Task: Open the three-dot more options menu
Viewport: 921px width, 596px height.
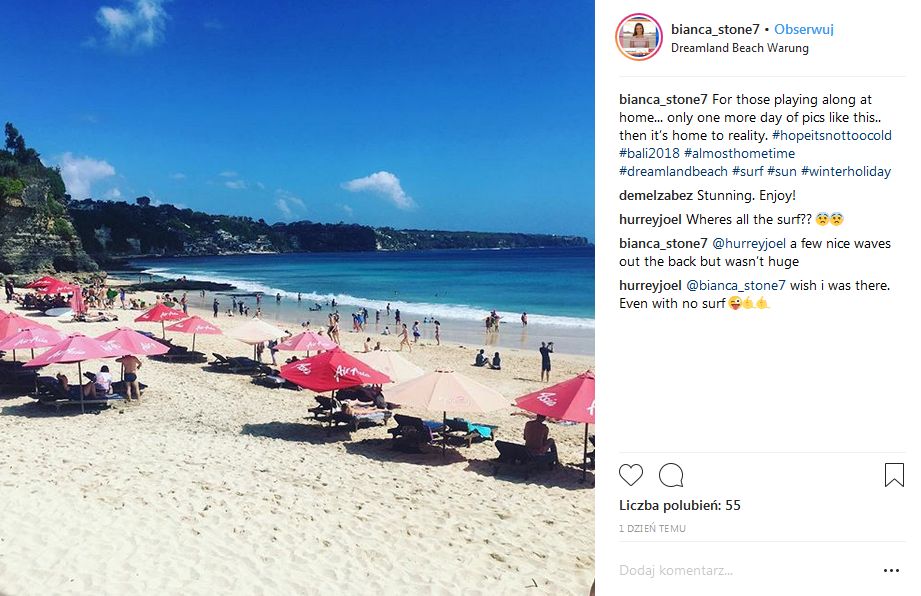Action: (x=891, y=570)
